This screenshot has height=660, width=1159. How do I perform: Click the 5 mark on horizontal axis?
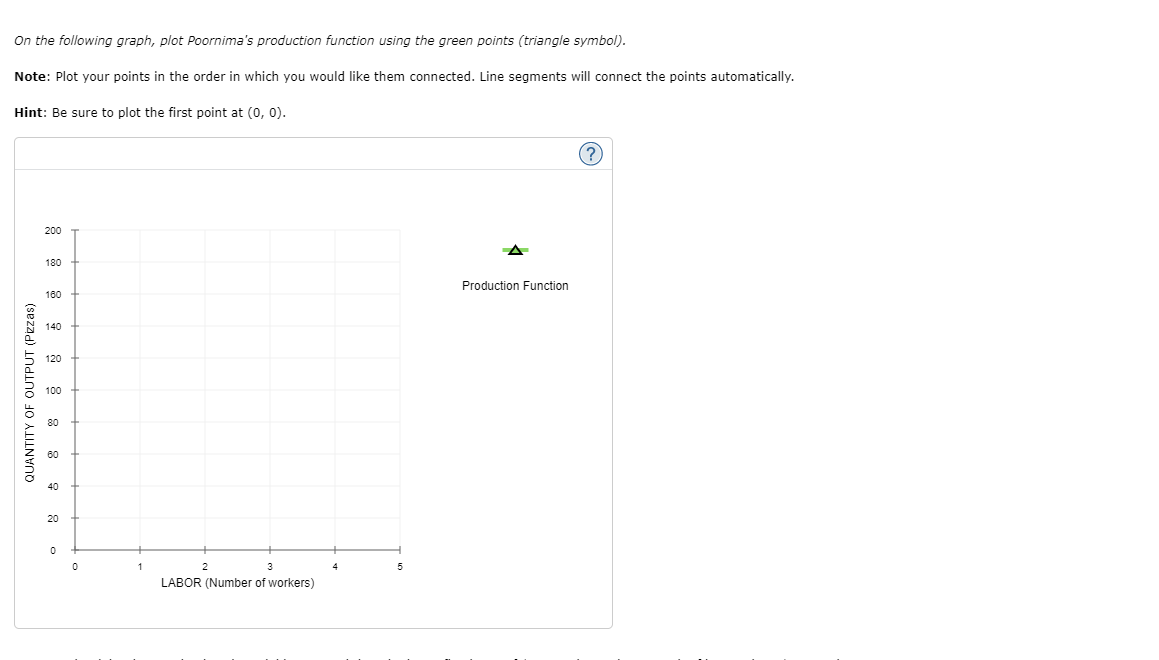400,565
